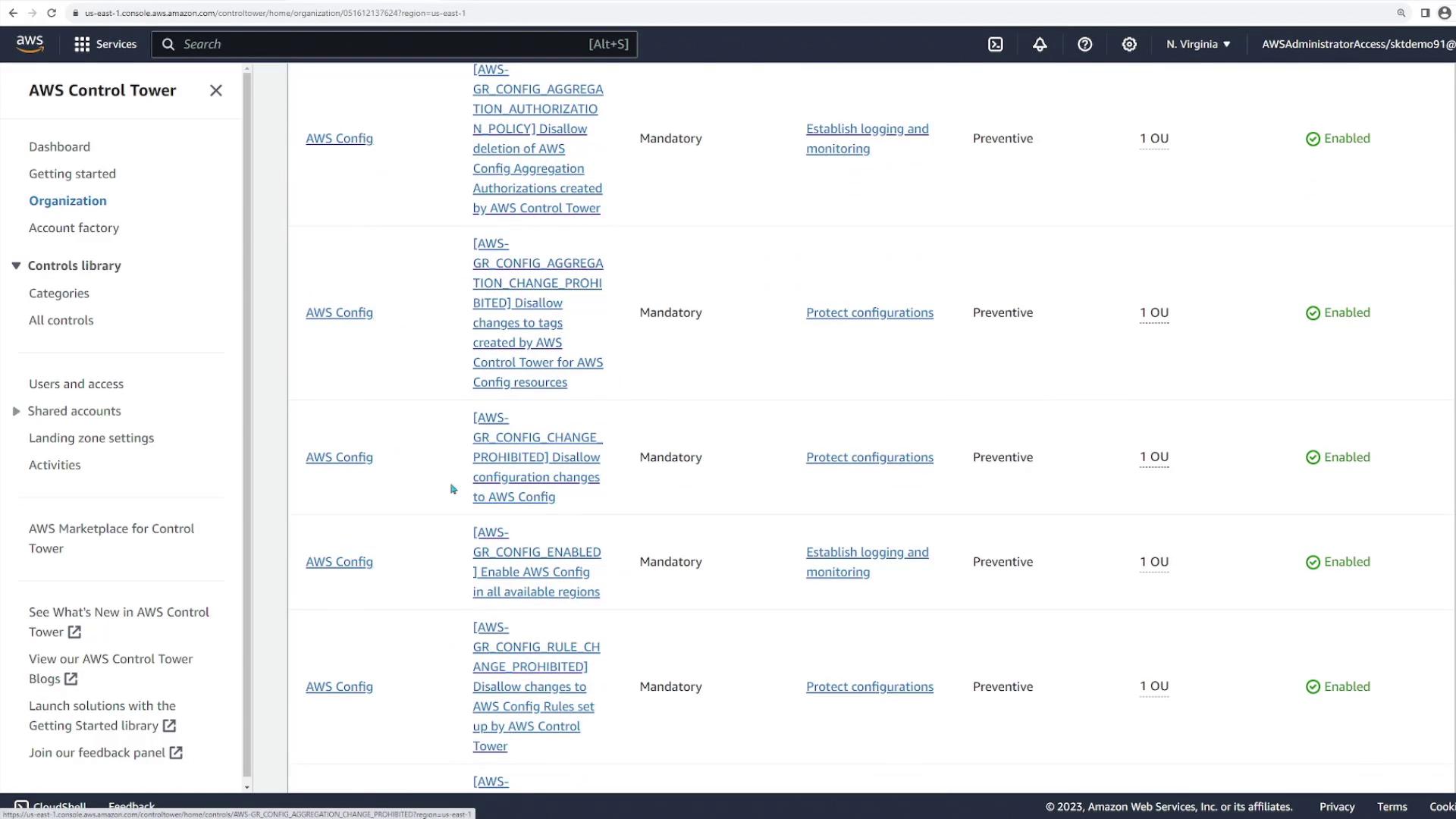Open the settings gear icon
The image size is (1456, 819).
pyautogui.click(x=1129, y=45)
